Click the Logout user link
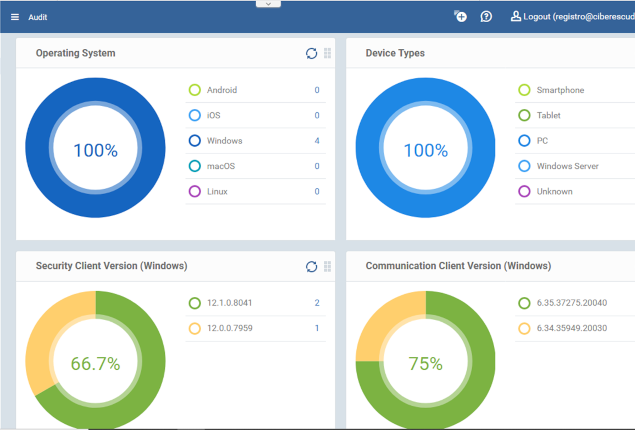The image size is (635, 430). point(573,17)
